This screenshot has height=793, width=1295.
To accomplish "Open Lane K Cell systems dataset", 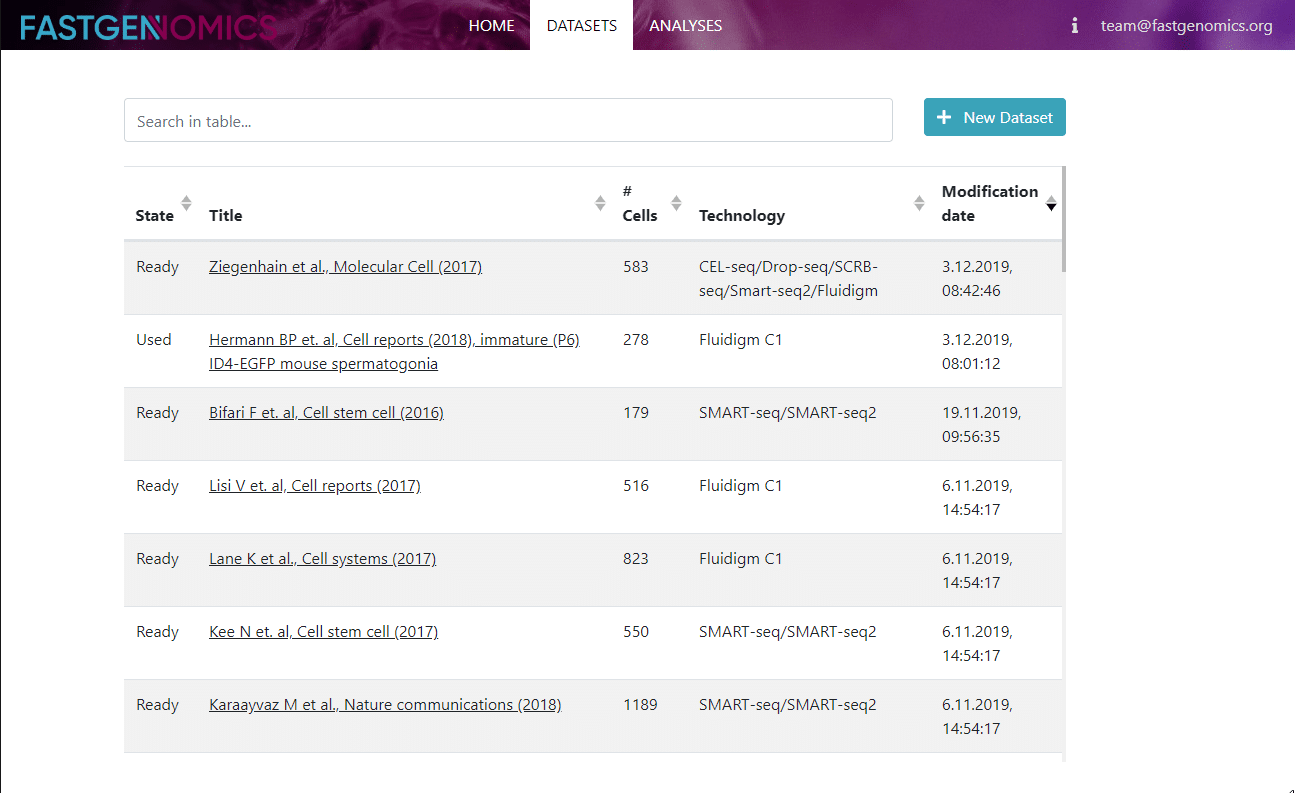I will coord(322,559).
